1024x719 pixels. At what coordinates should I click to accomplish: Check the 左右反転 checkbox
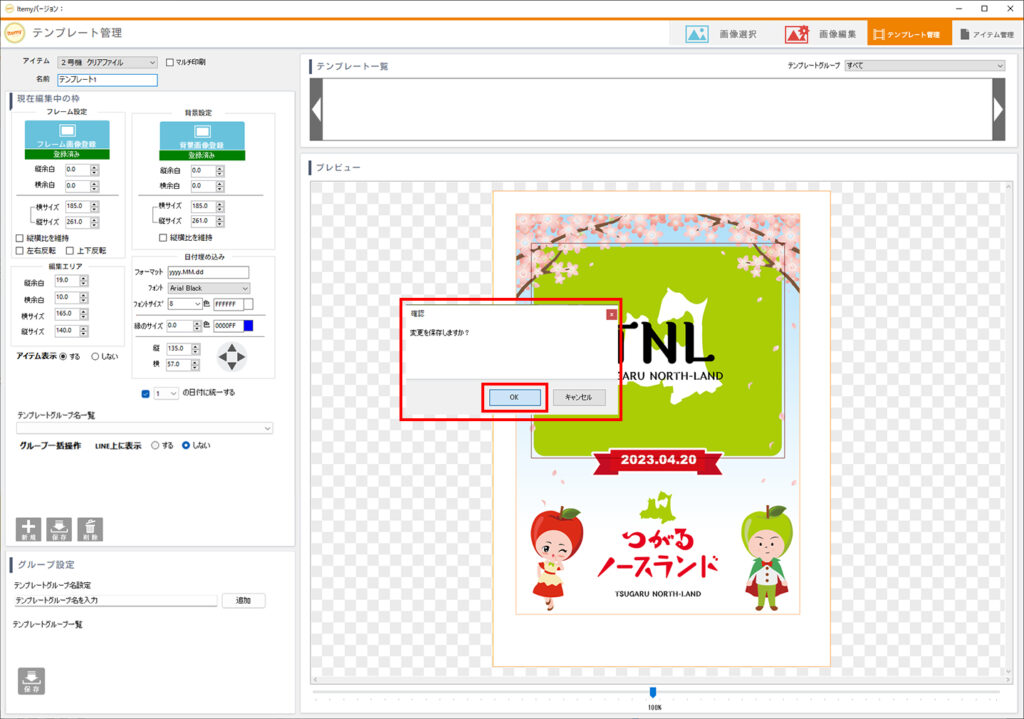tap(20, 250)
